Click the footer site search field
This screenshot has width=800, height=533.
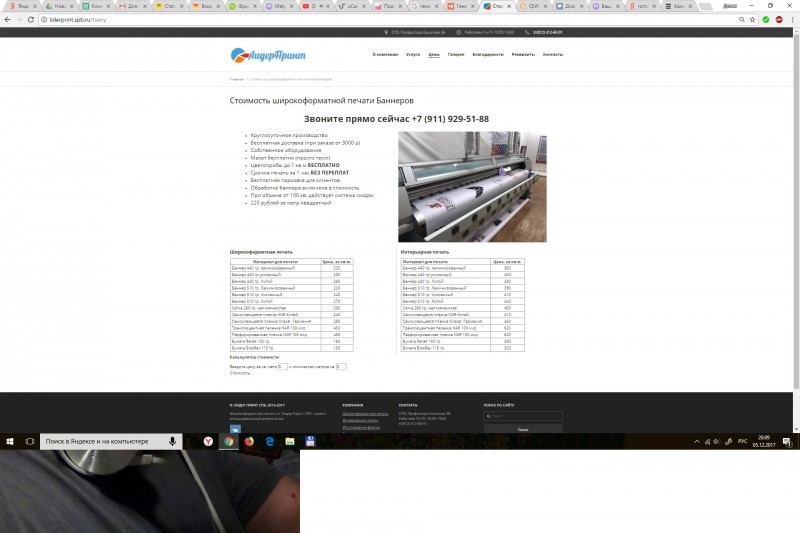point(523,416)
